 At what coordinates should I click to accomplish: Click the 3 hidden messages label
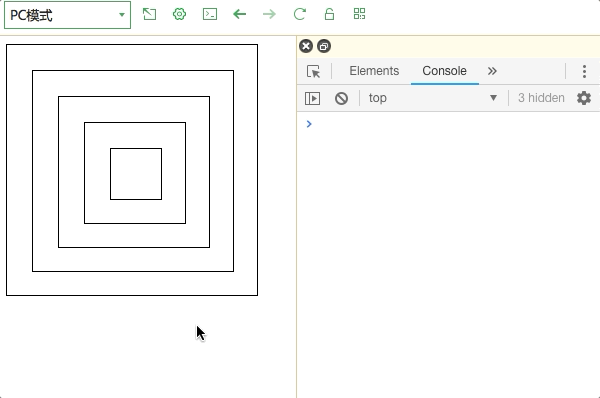[541, 98]
